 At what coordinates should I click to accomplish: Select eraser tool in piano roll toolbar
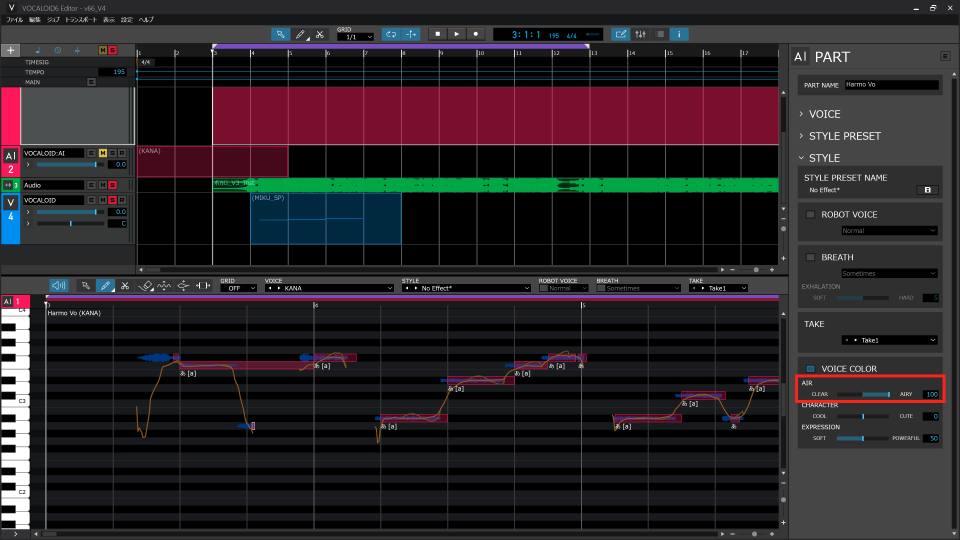point(145,285)
